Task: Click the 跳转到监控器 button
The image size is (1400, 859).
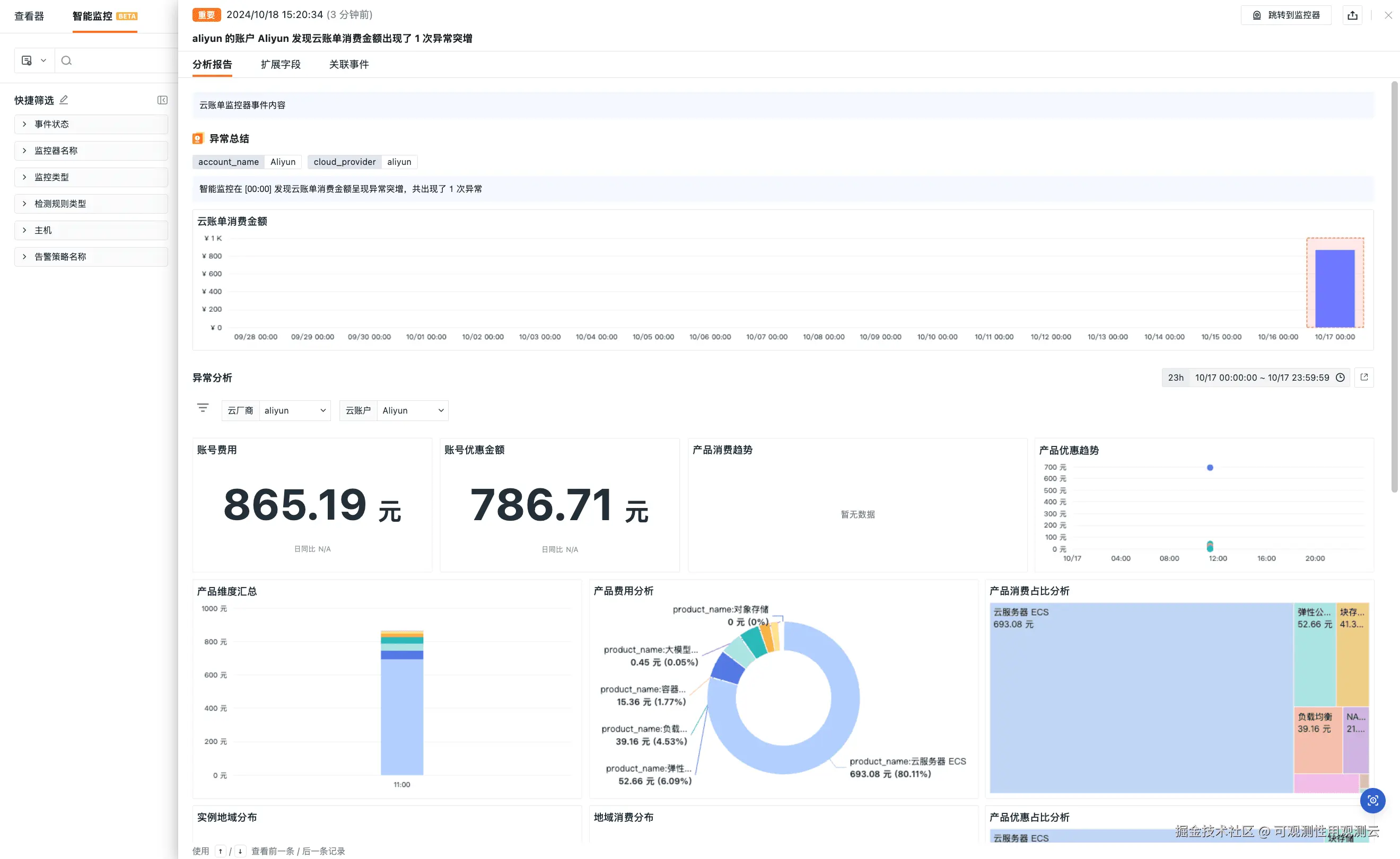Action: [x=1286, y=15]
